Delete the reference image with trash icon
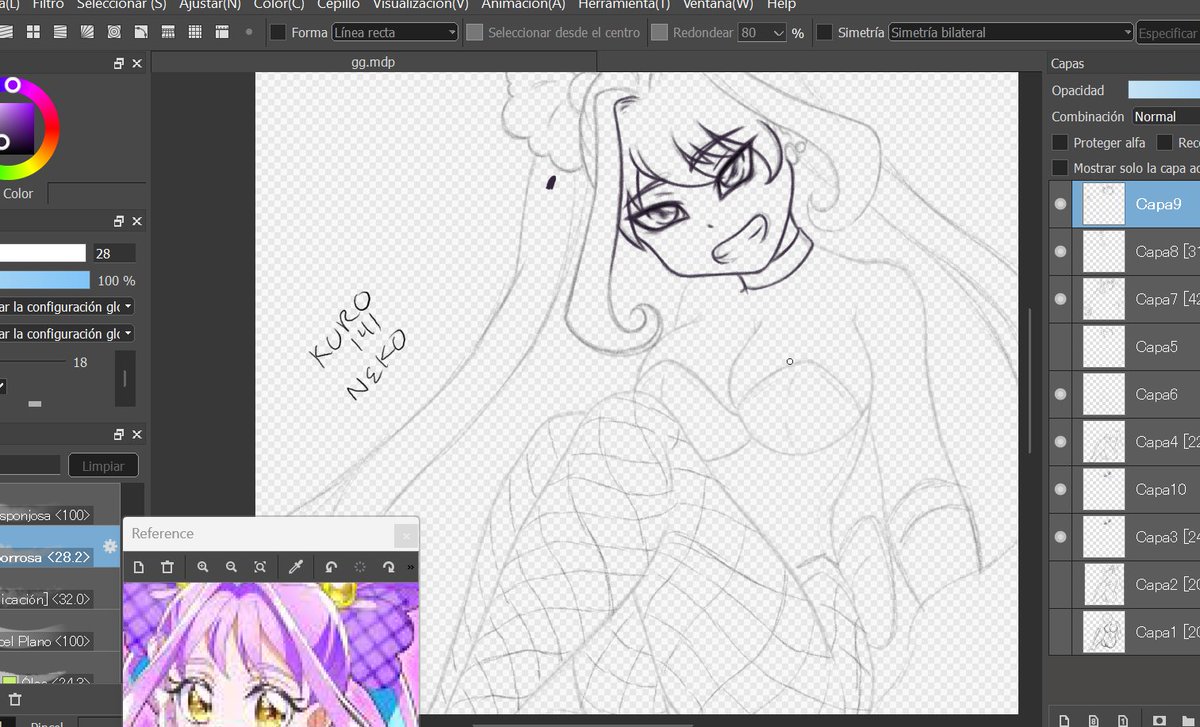Screen dimensions: 1200x727 [167, 567]
